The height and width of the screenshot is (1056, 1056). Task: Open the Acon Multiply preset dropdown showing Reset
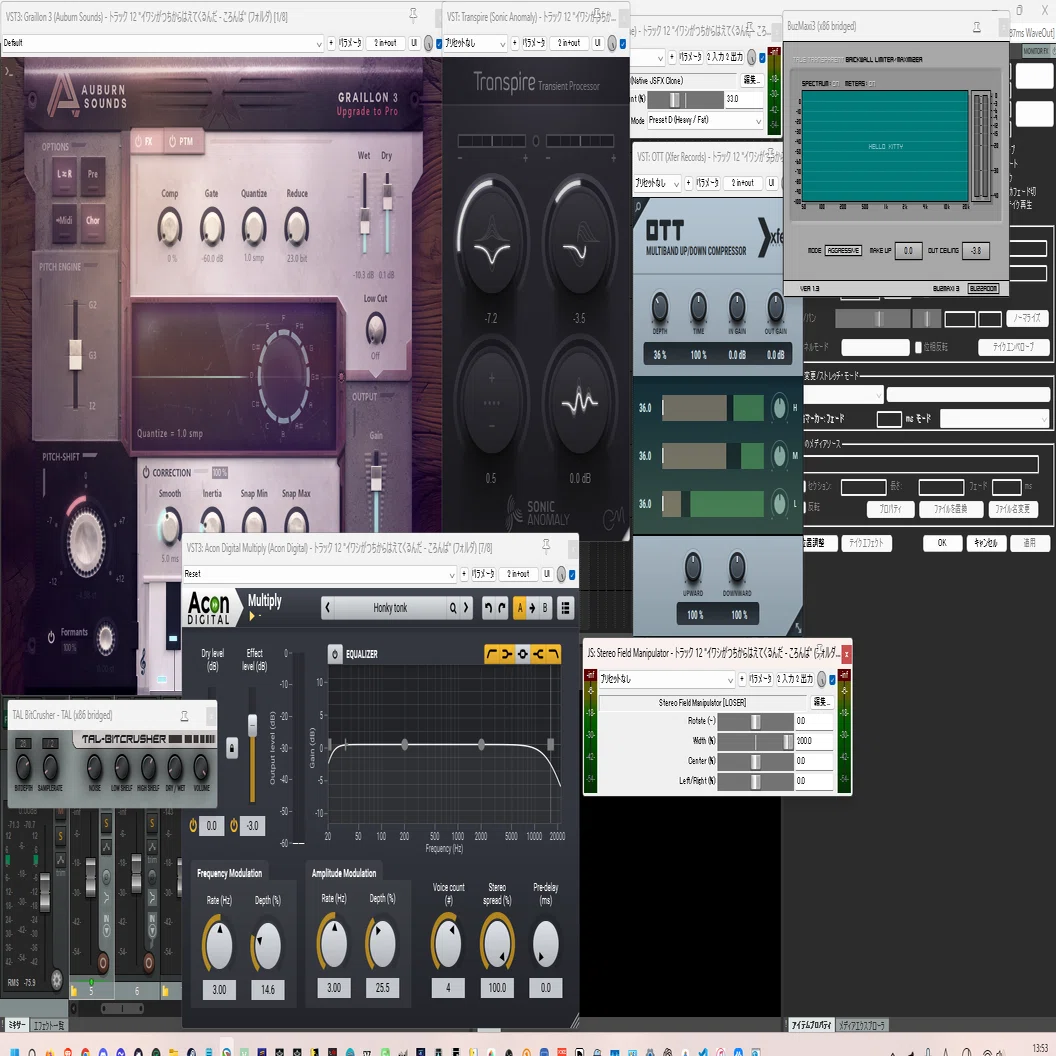pyautogui.click(x=320, y=574)
